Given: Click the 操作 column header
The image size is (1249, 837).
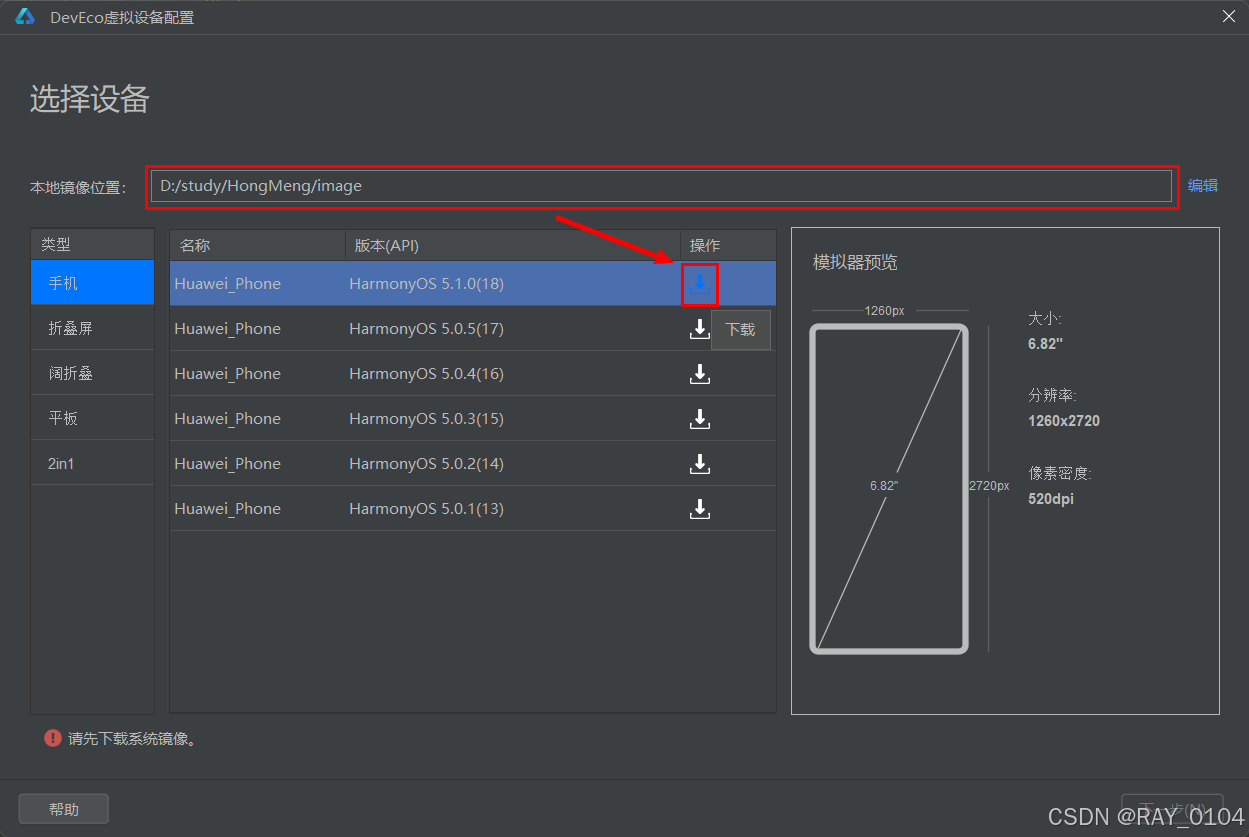Looking at the screenshot, I should pyautogui.click(x=728, y=245).
